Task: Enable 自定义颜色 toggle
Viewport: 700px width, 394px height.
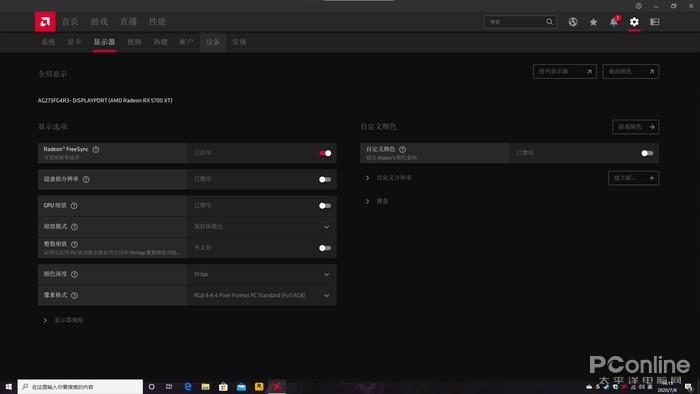Action: click(x=647, y=153)
